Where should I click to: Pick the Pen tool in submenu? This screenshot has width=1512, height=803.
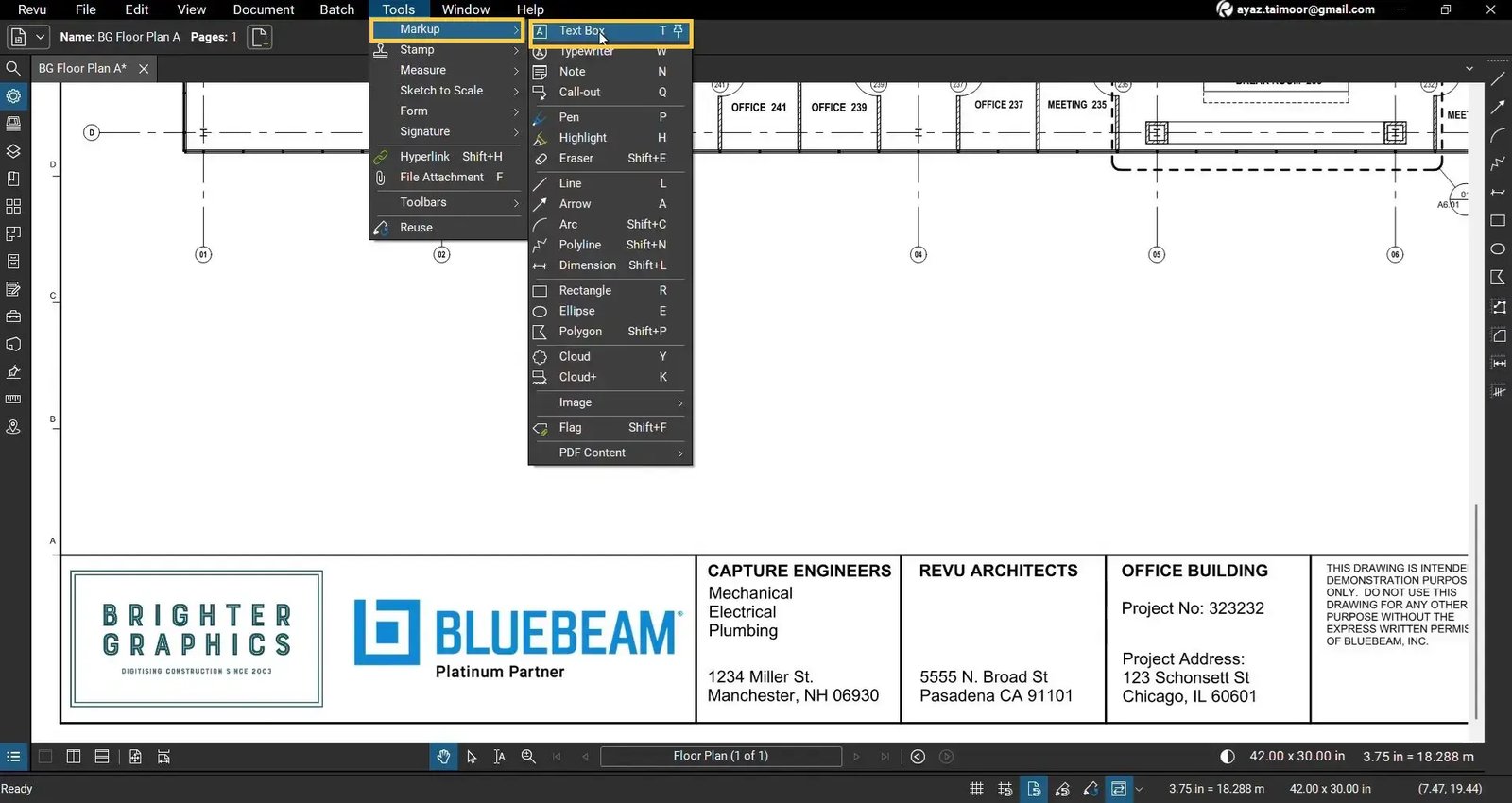tap(610, 117)
